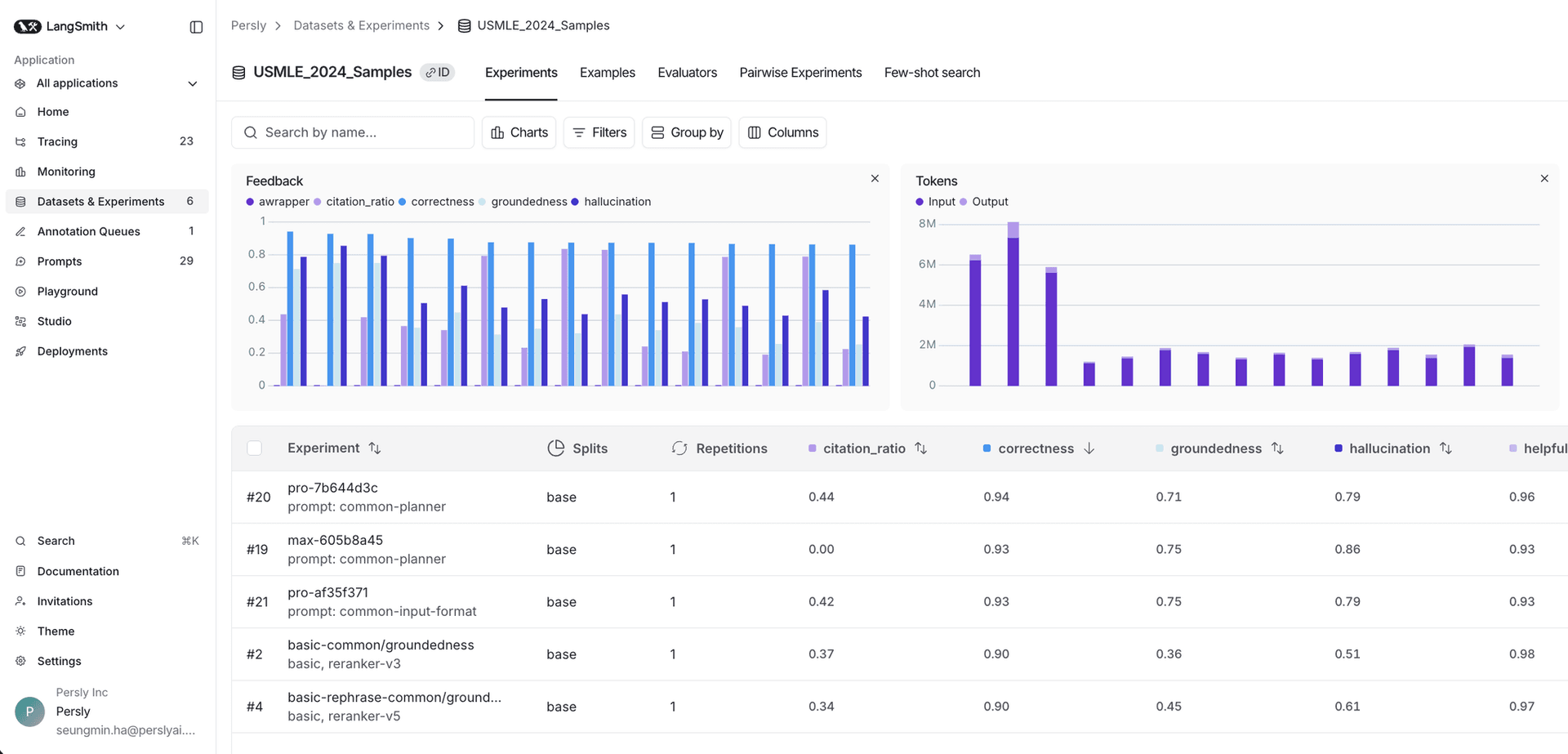The height and width of the screenshot is (754, 1568).
Task: Open Settings gear in sidebar
Action: (20, 661)
